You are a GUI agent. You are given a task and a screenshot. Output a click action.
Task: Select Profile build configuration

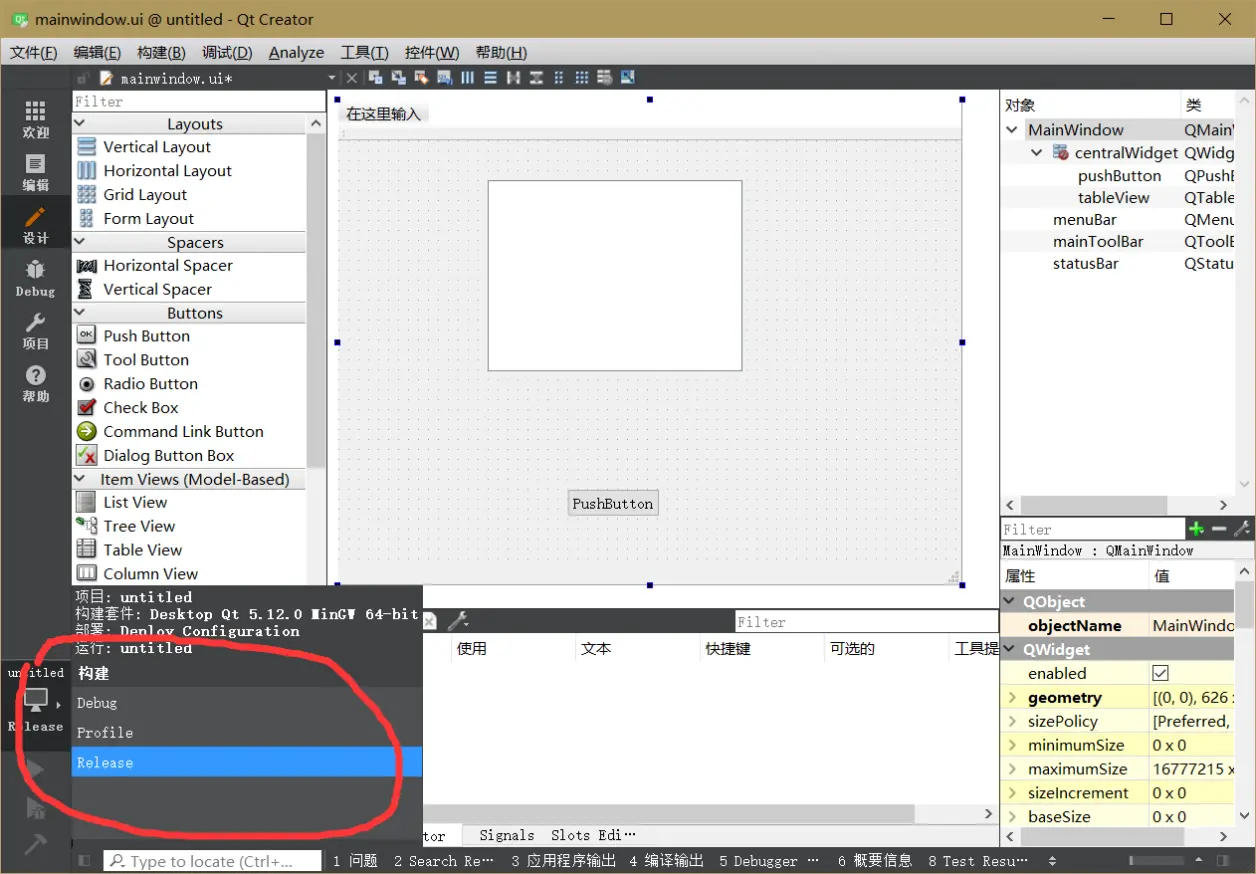pos(247,732)
